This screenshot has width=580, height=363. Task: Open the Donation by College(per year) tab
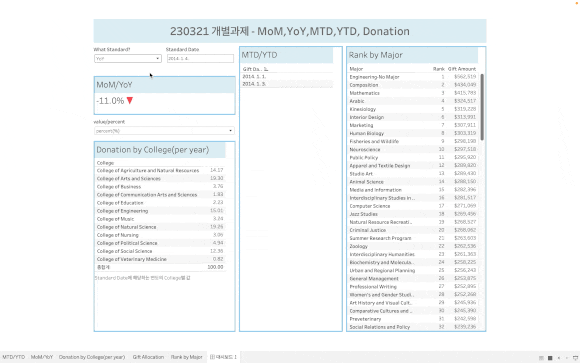click(x=92, y=357)
